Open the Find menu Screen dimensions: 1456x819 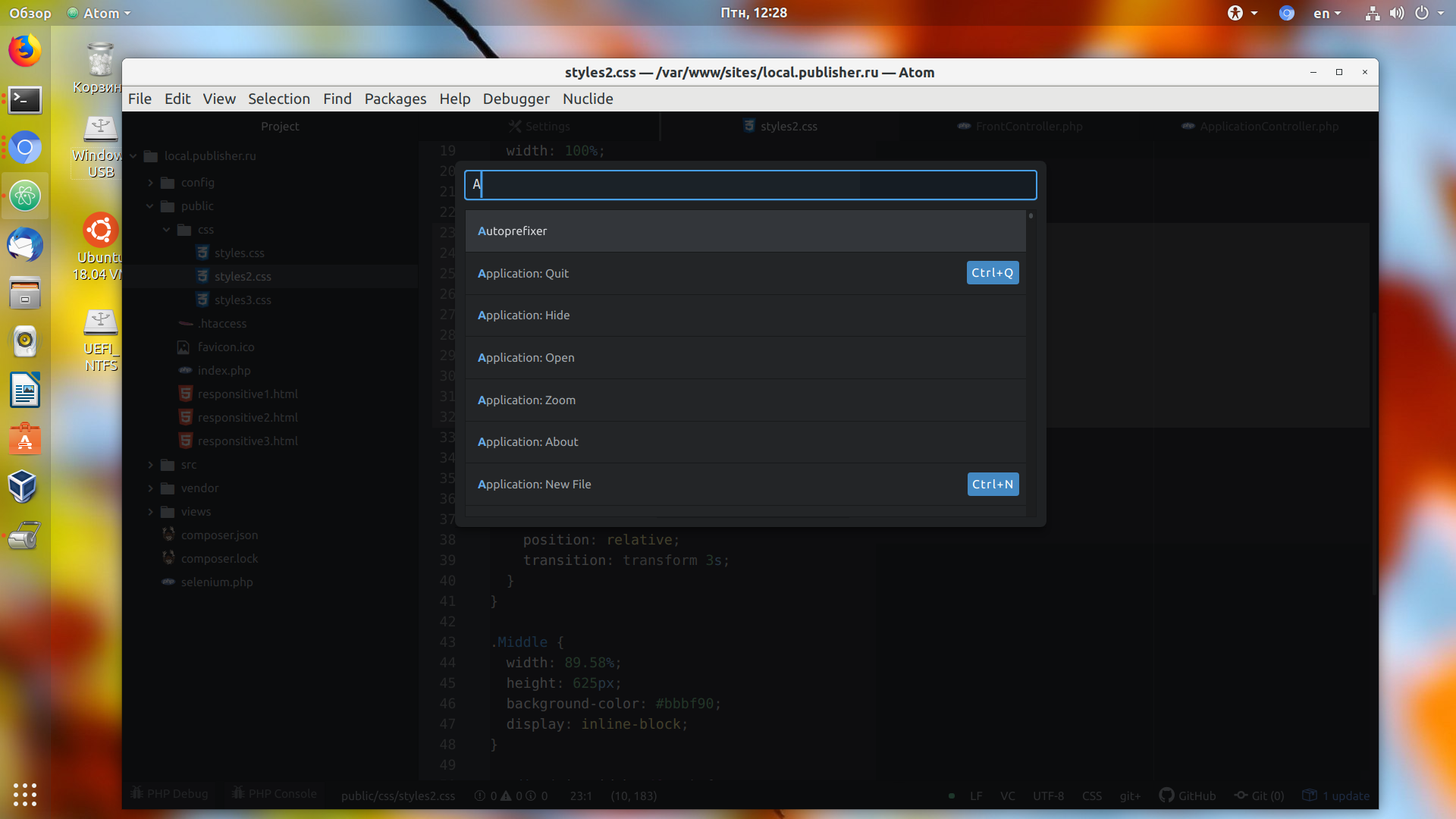pyautogui.click(x=337, y=99)
